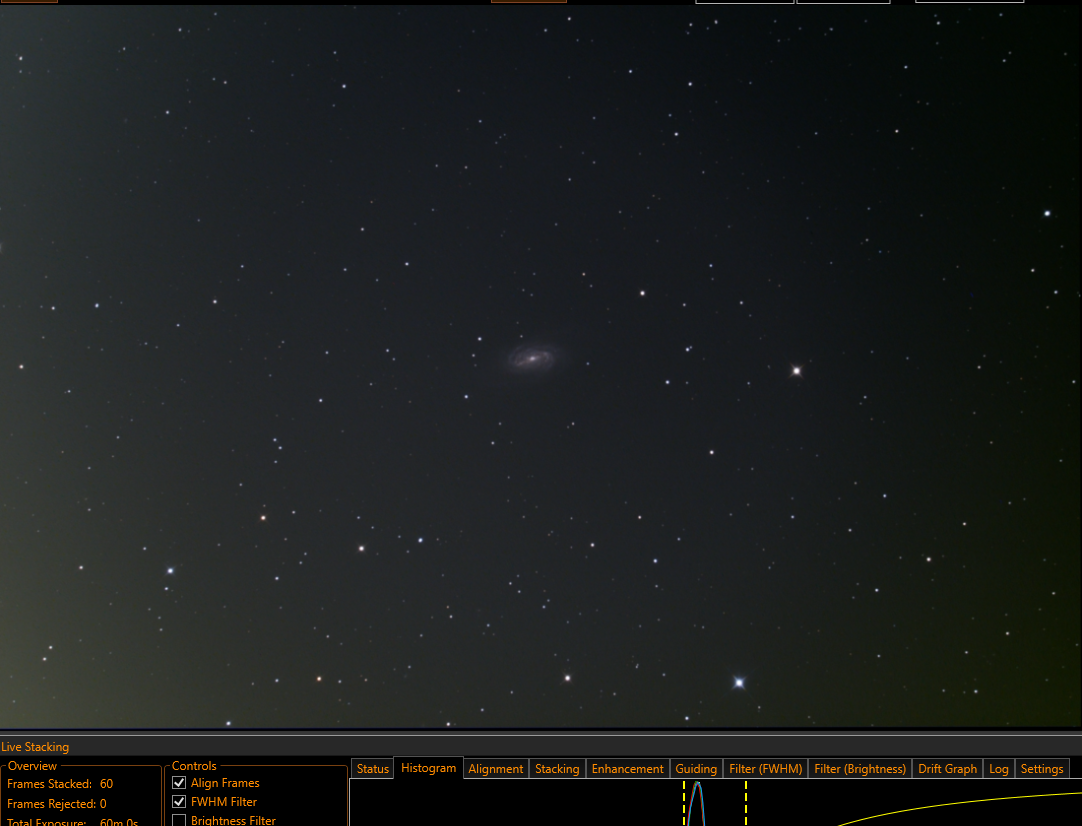This screenshot has width=1082, height=826.
Task: Click the Frames Stacked: 60 value
Action: (106, 784)
